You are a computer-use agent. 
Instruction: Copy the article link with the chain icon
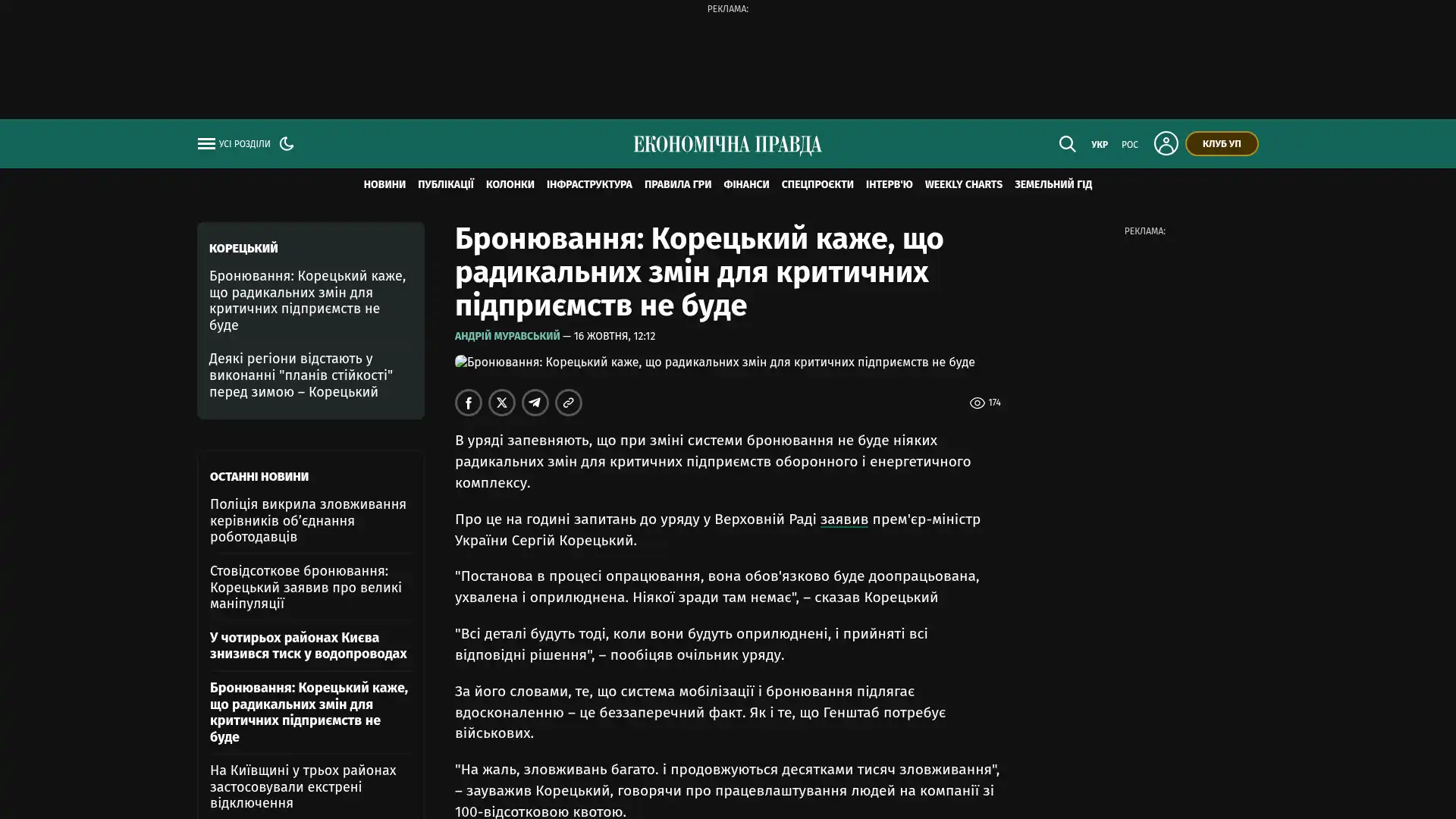coord(569,403)
